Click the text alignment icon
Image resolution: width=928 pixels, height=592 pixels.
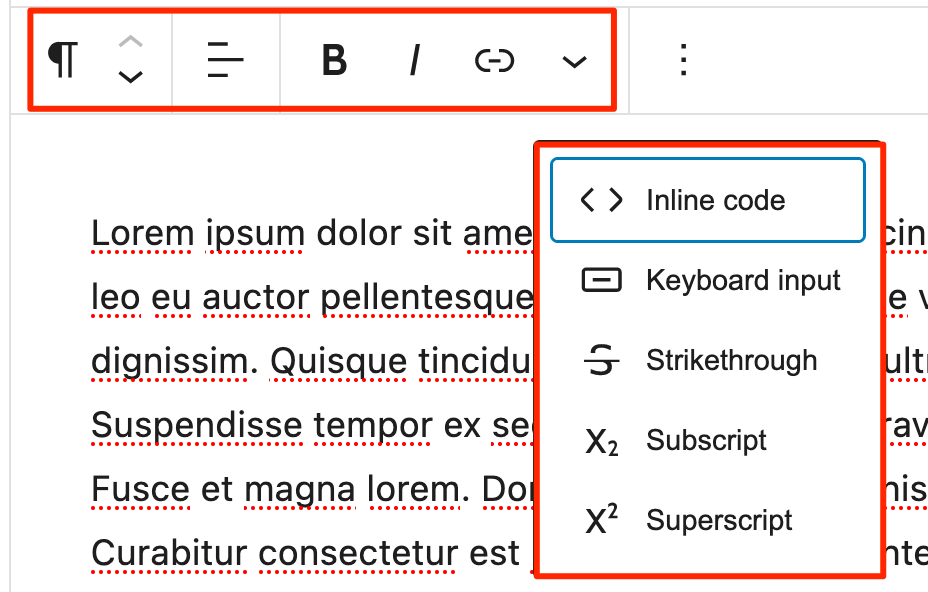(x=225, y=60)
